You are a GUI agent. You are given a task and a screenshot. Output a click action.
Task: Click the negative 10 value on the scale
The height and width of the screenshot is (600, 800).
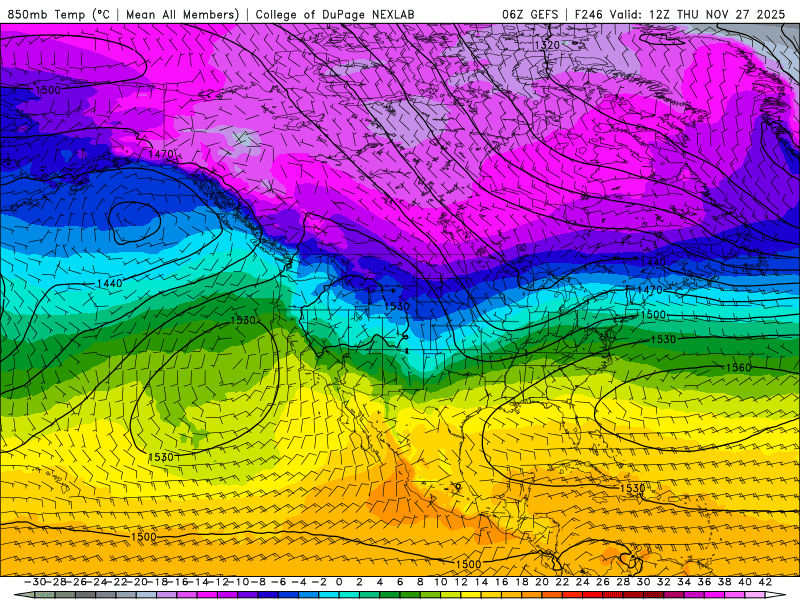239,582
